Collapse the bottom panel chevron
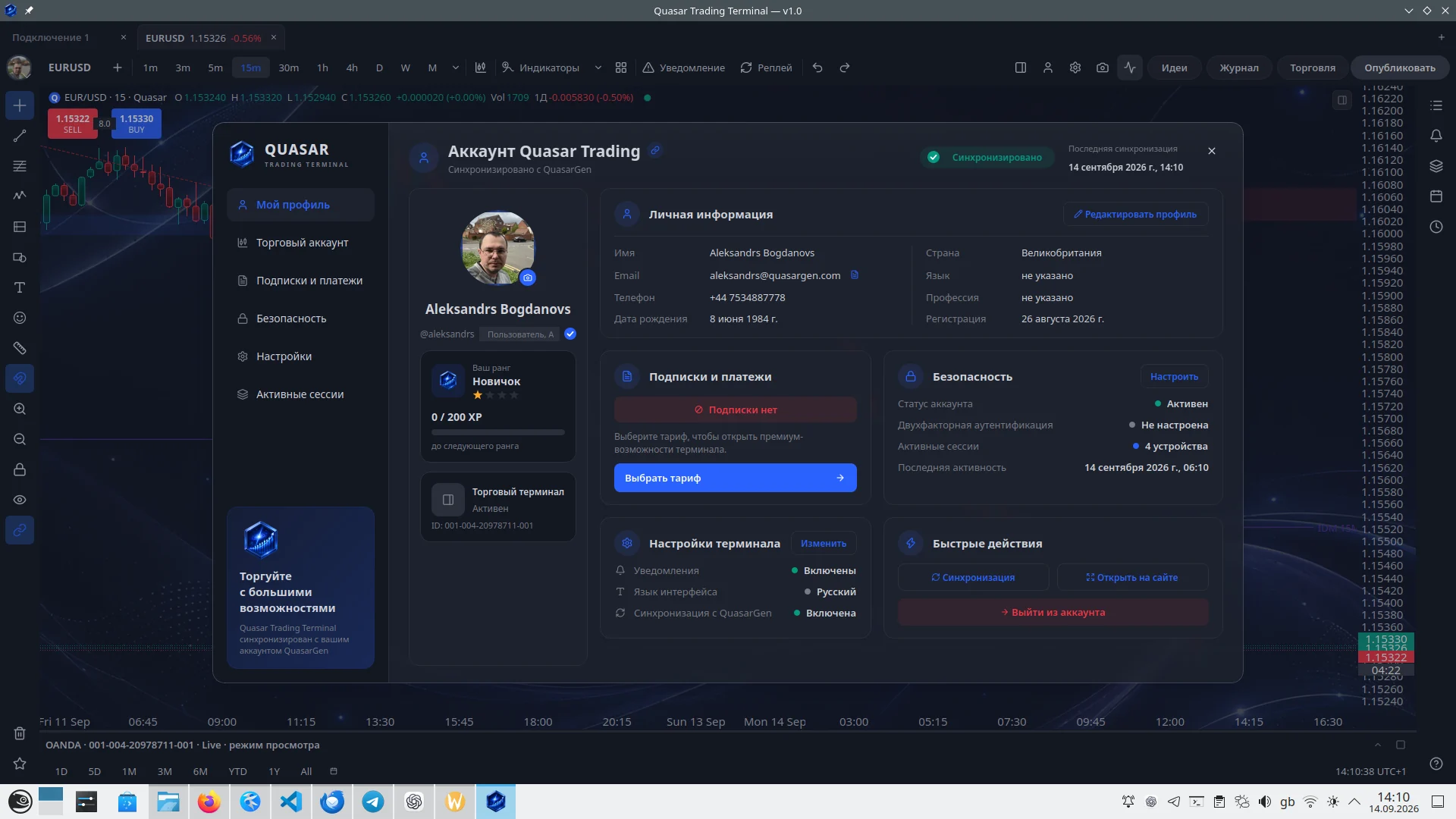 point(1378,745)
